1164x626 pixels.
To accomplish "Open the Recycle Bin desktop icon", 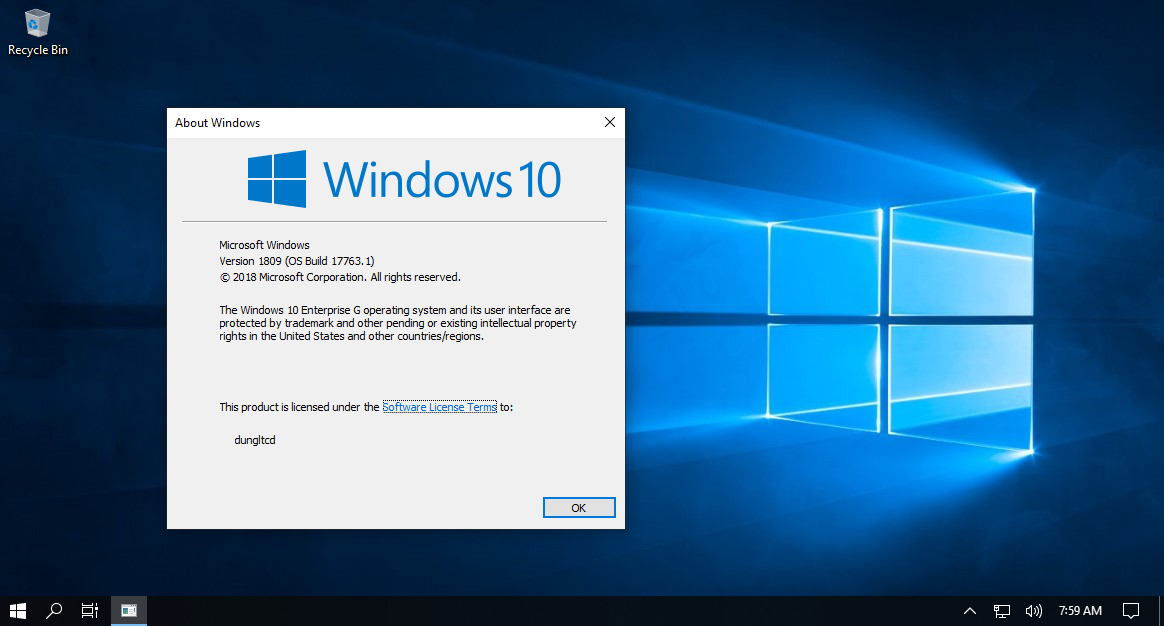I will click(37, 33).
